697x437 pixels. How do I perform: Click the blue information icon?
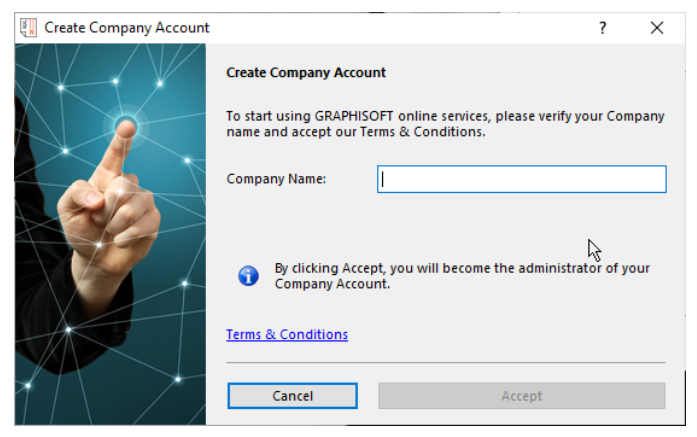pos(248,276)
